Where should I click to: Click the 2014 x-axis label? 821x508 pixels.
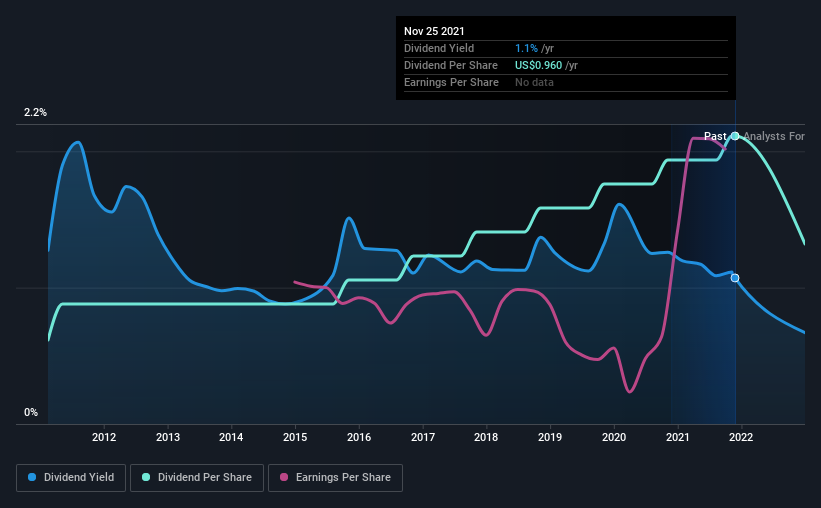tap(231, 437)
